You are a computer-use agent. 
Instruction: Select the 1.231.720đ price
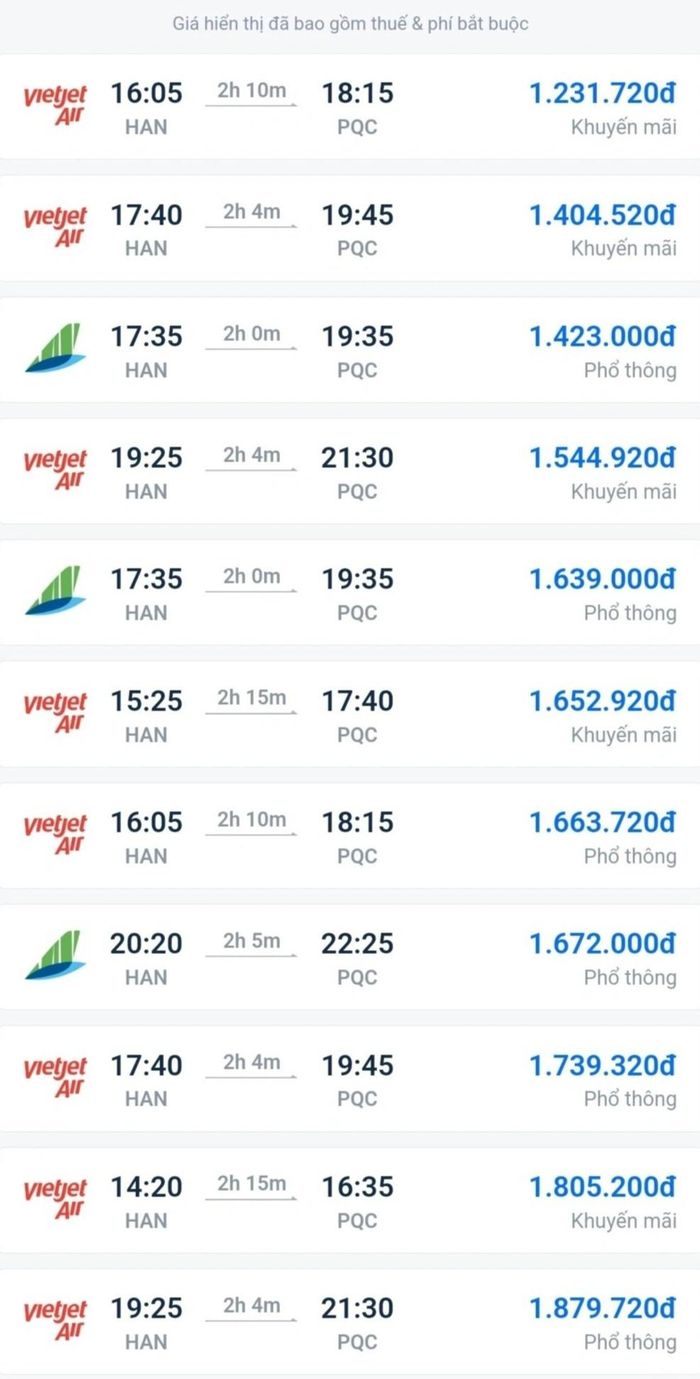(x=602, y=94)
